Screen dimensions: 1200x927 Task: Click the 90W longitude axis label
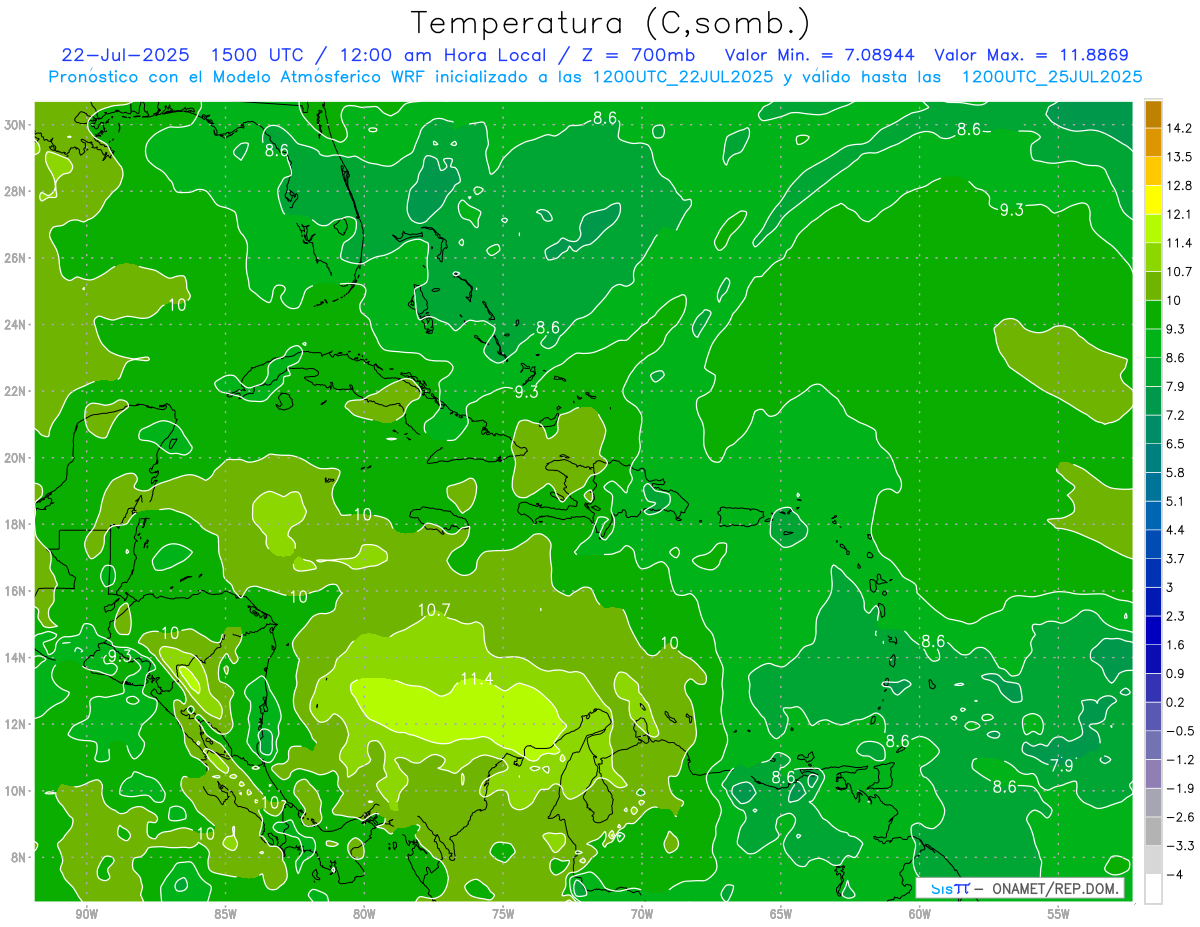(86, 914)
